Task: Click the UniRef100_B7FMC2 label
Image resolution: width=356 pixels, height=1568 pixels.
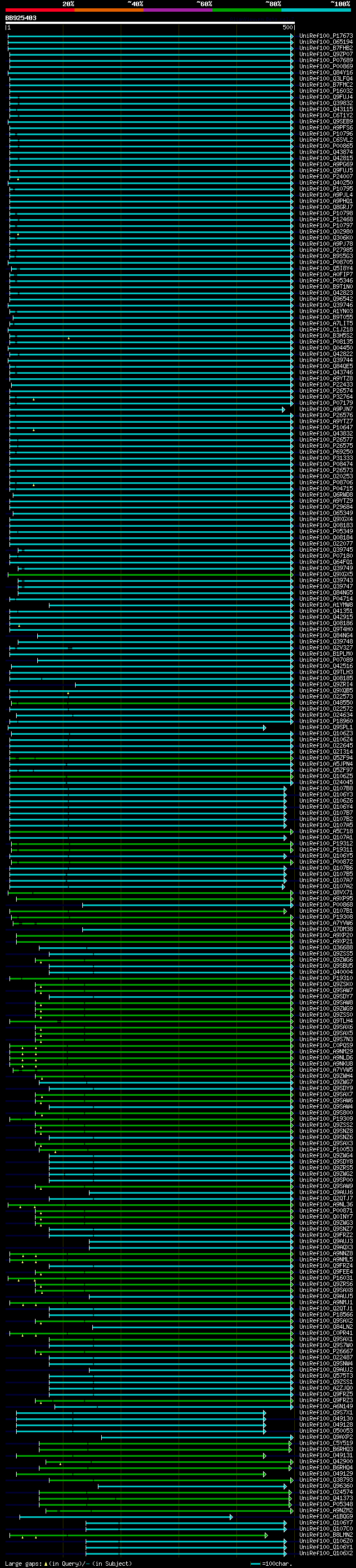Action: pyautogui.click(x=325, y=85)
